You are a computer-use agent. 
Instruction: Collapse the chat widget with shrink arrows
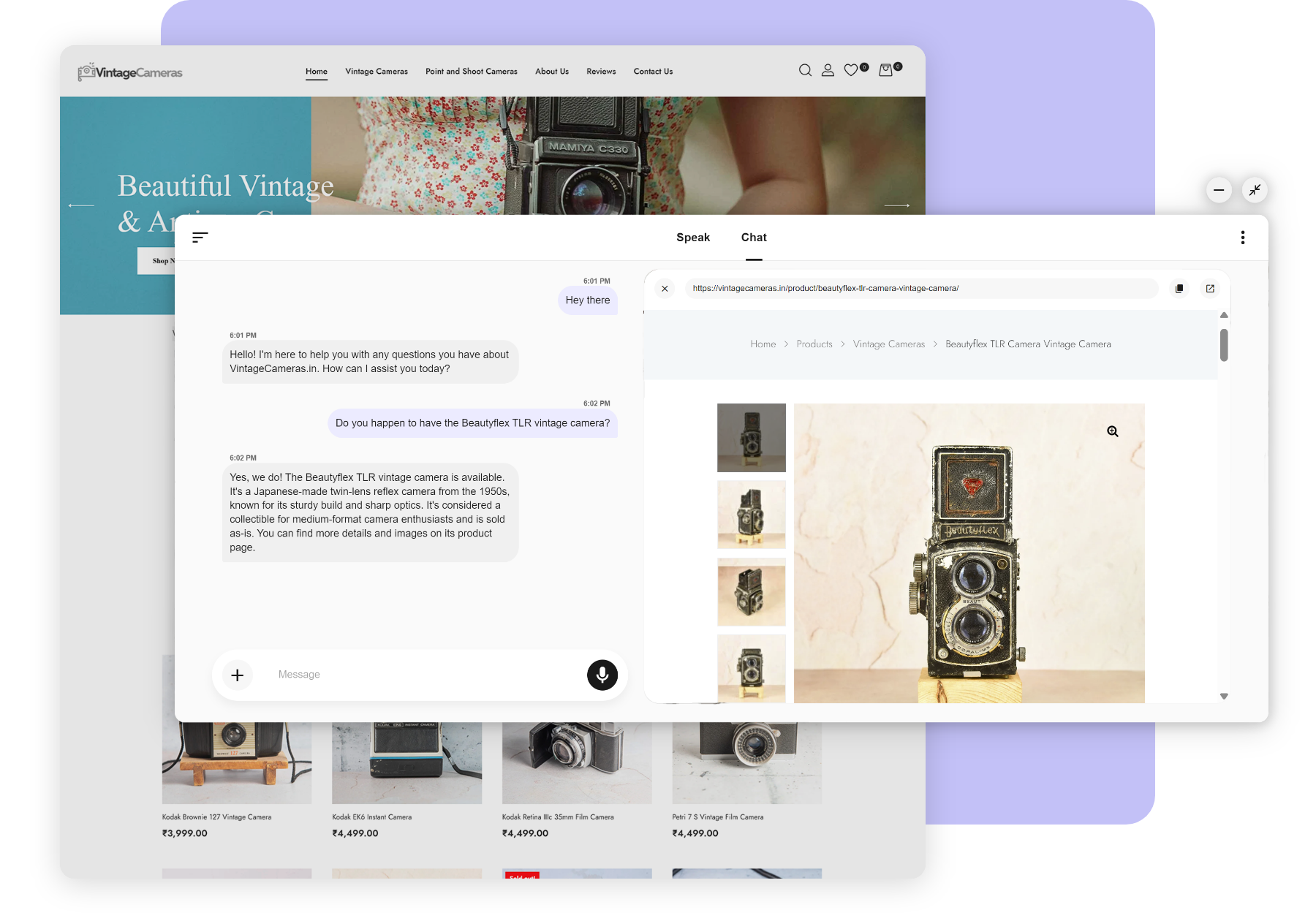point(1255,190)
